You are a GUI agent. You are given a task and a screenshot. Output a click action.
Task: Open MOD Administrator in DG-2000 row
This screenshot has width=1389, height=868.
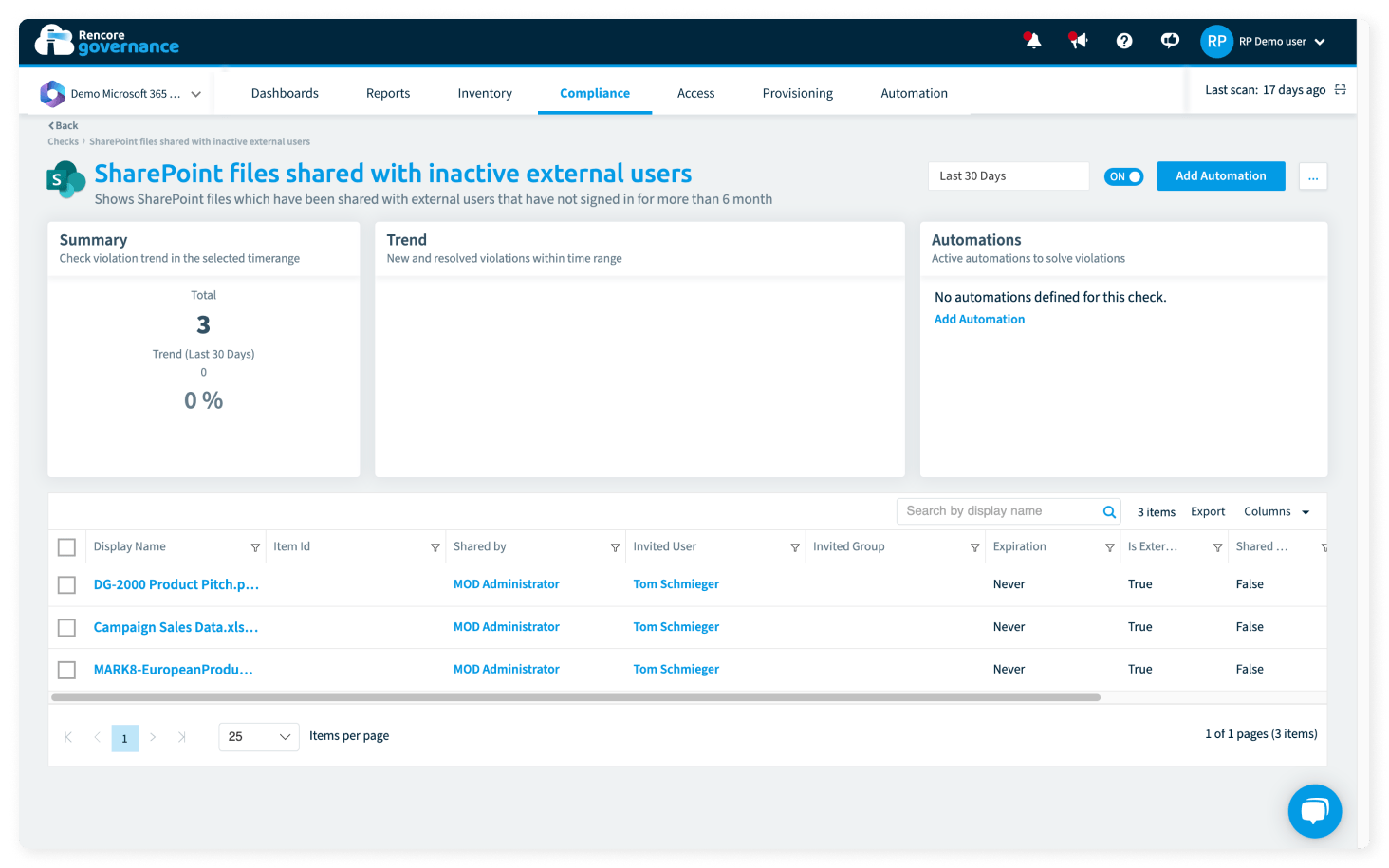pos(507,585)
